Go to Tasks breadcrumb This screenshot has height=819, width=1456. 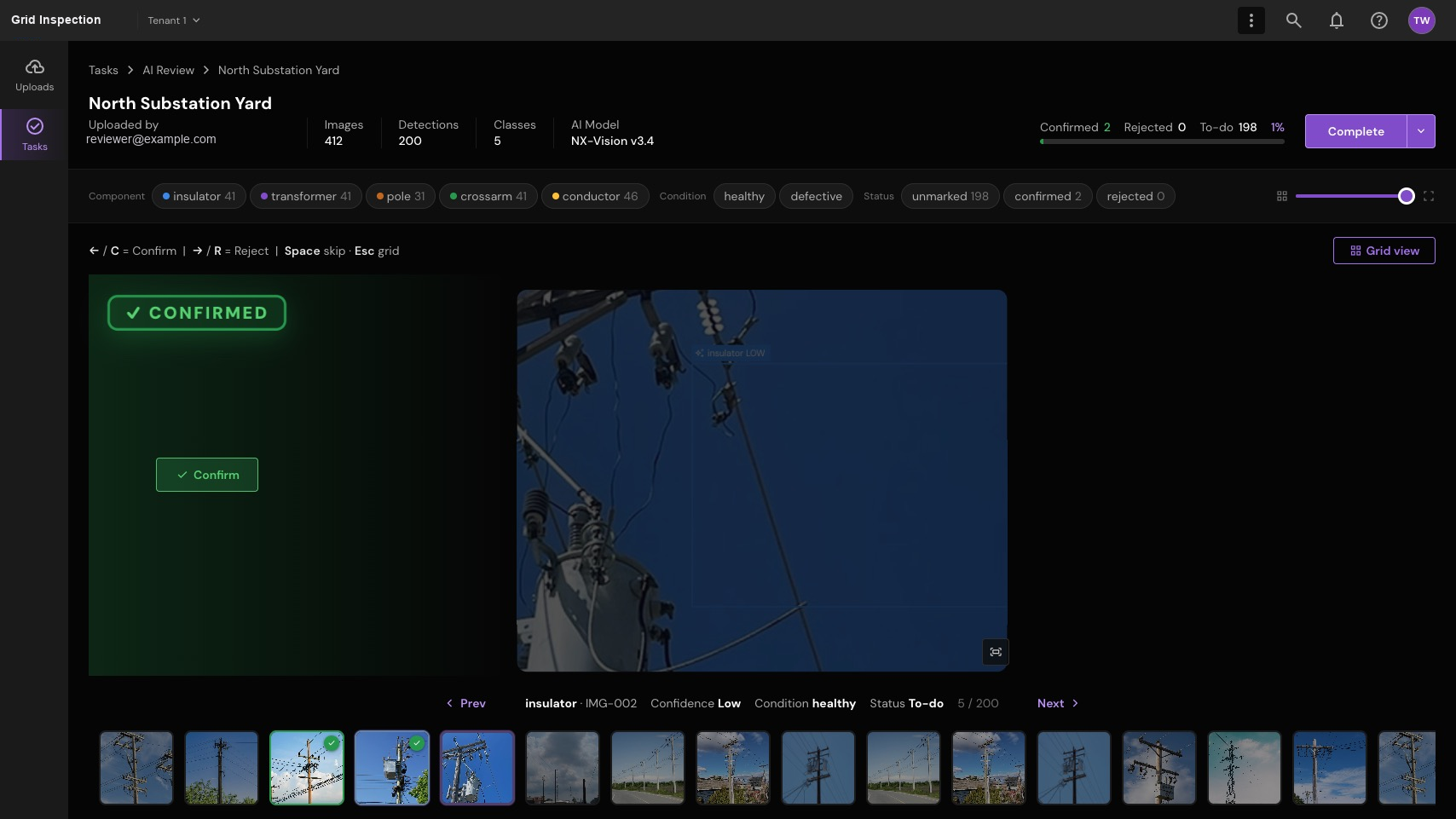click(x=103, y=70)
